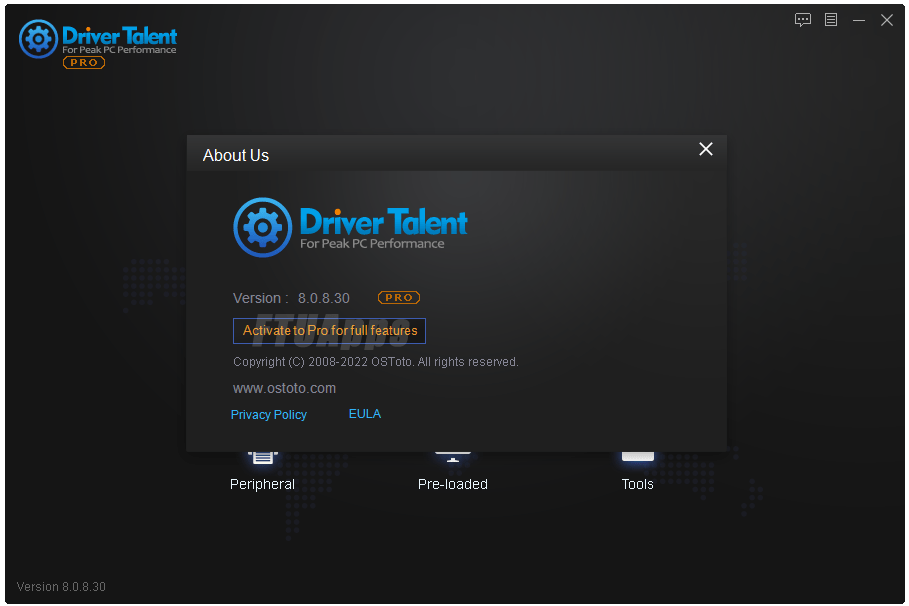Open the feedback chat bubble icon
Image resolution: width=909 pixels, height=606 pixels.
[x=803, y=20]
